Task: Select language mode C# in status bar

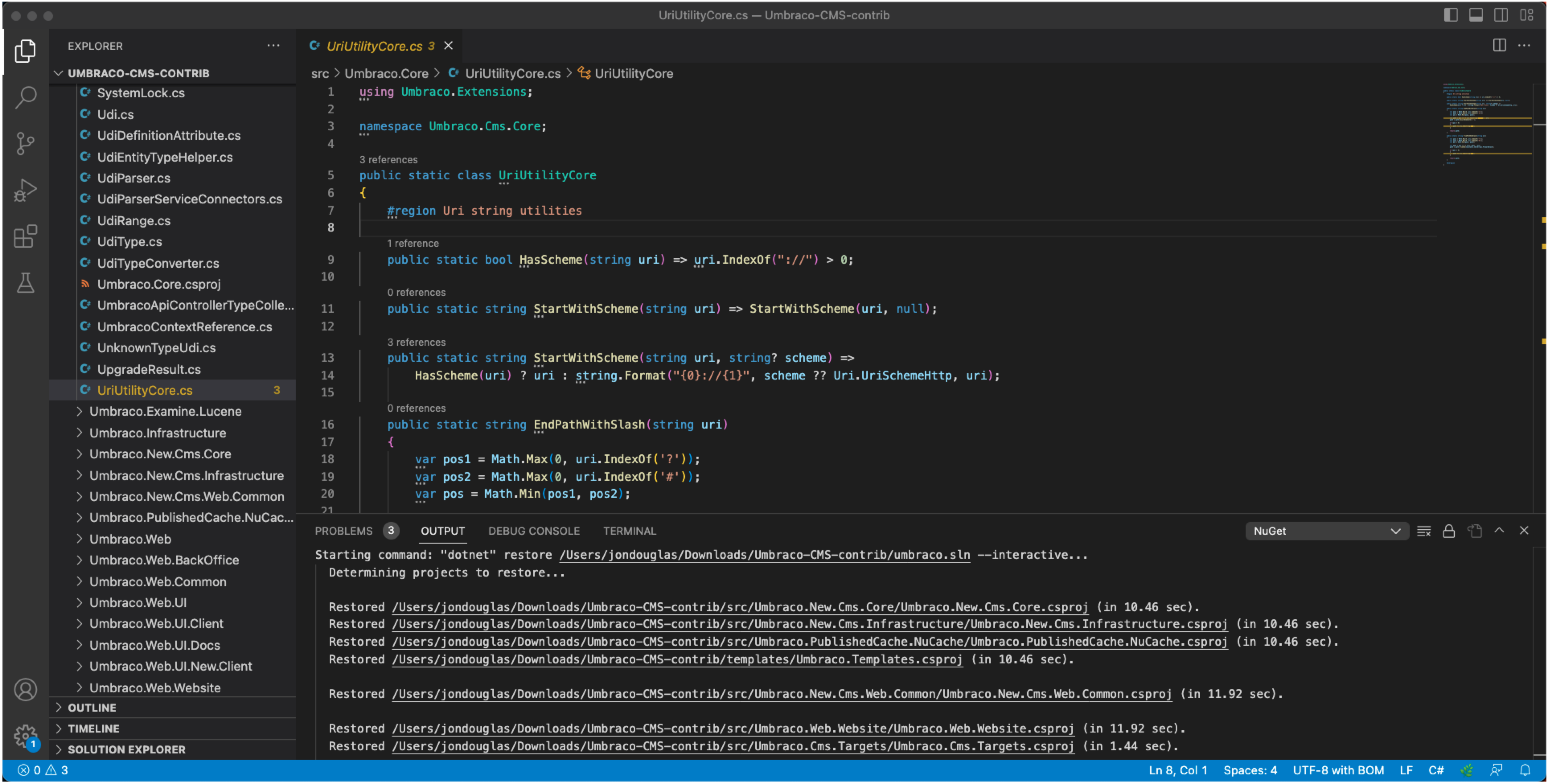Action: [1436, 771]
